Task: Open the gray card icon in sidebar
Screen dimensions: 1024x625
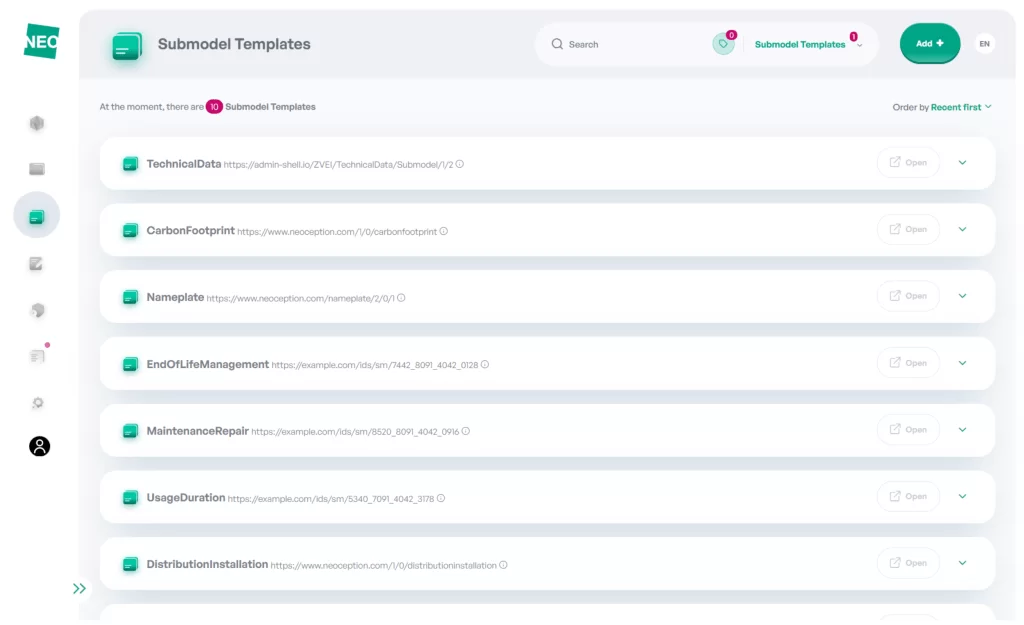Action: tap(37, 169)
